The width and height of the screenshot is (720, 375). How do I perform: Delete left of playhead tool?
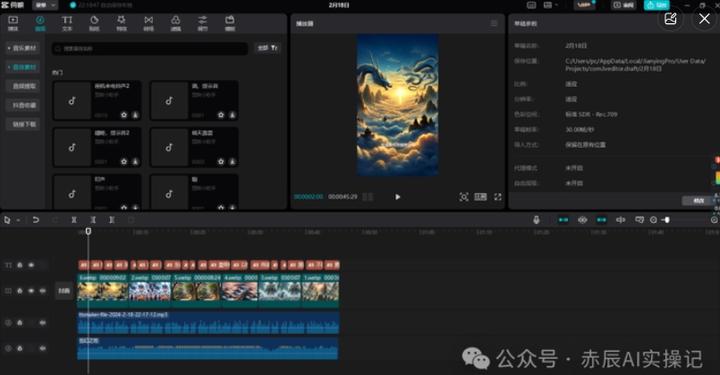click(93, 220)
